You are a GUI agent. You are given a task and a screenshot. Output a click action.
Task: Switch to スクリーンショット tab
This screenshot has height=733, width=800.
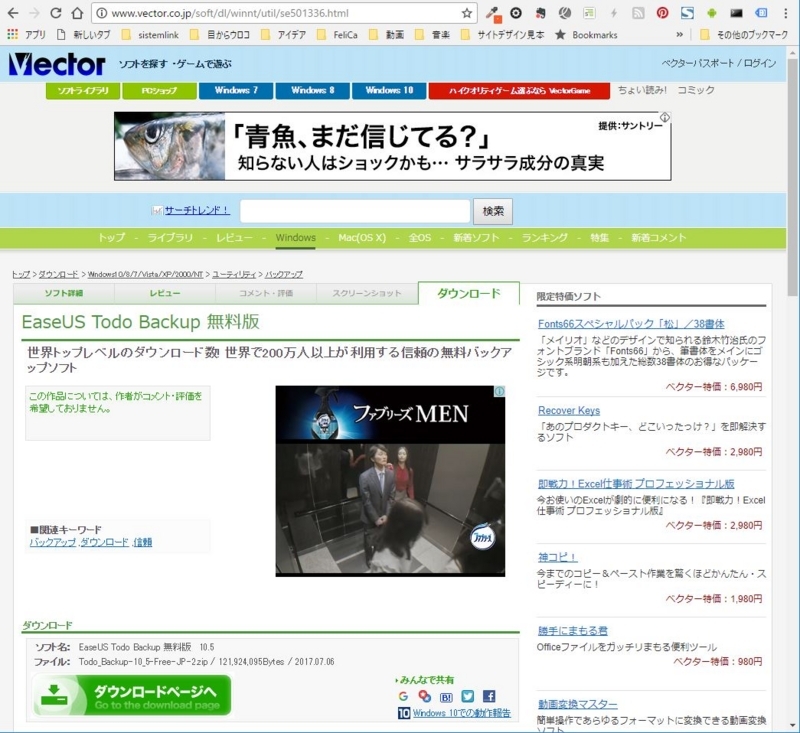tap(367, 293)
